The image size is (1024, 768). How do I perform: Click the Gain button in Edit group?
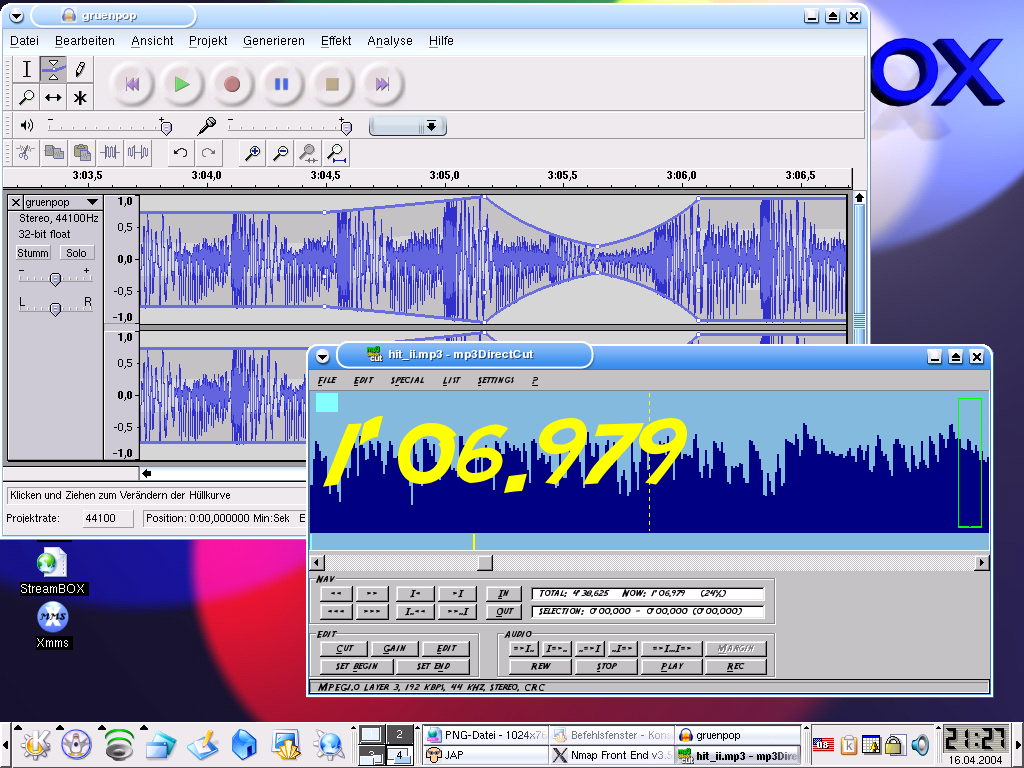click(395, 649)
